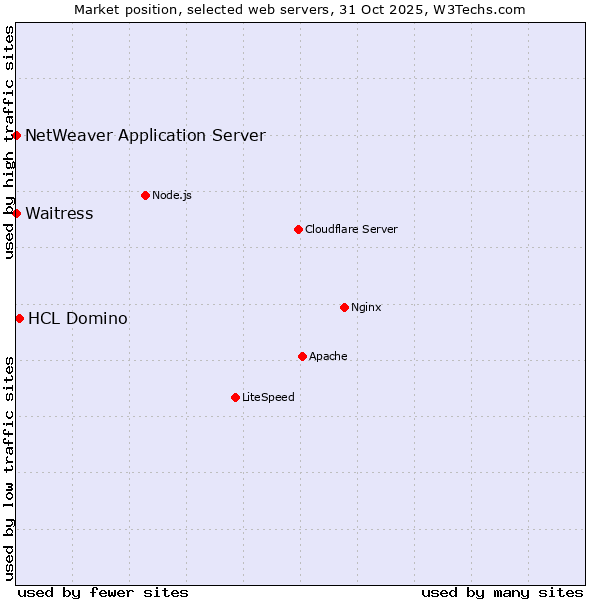Click the 'used by many sites' axis label

[x=502, y=592]
